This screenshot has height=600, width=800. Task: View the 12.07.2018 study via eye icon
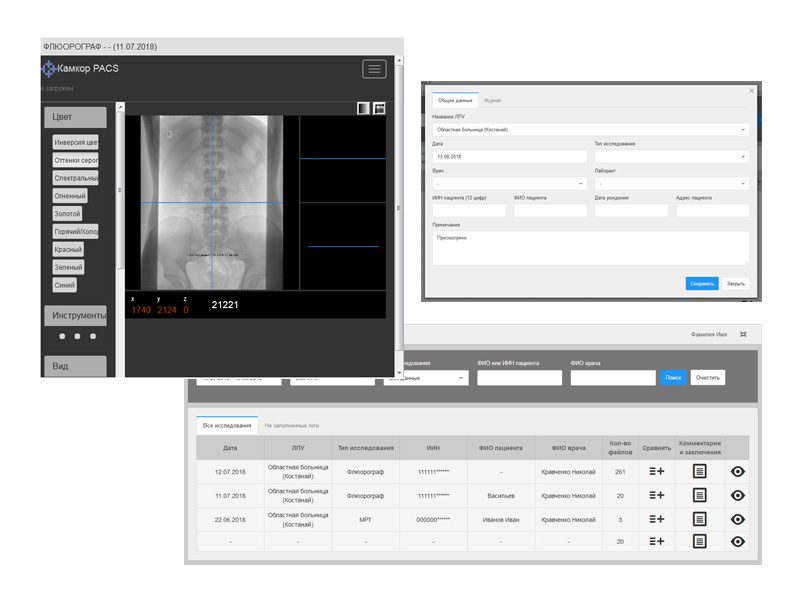pyautogui.click(x=738, y=470)
